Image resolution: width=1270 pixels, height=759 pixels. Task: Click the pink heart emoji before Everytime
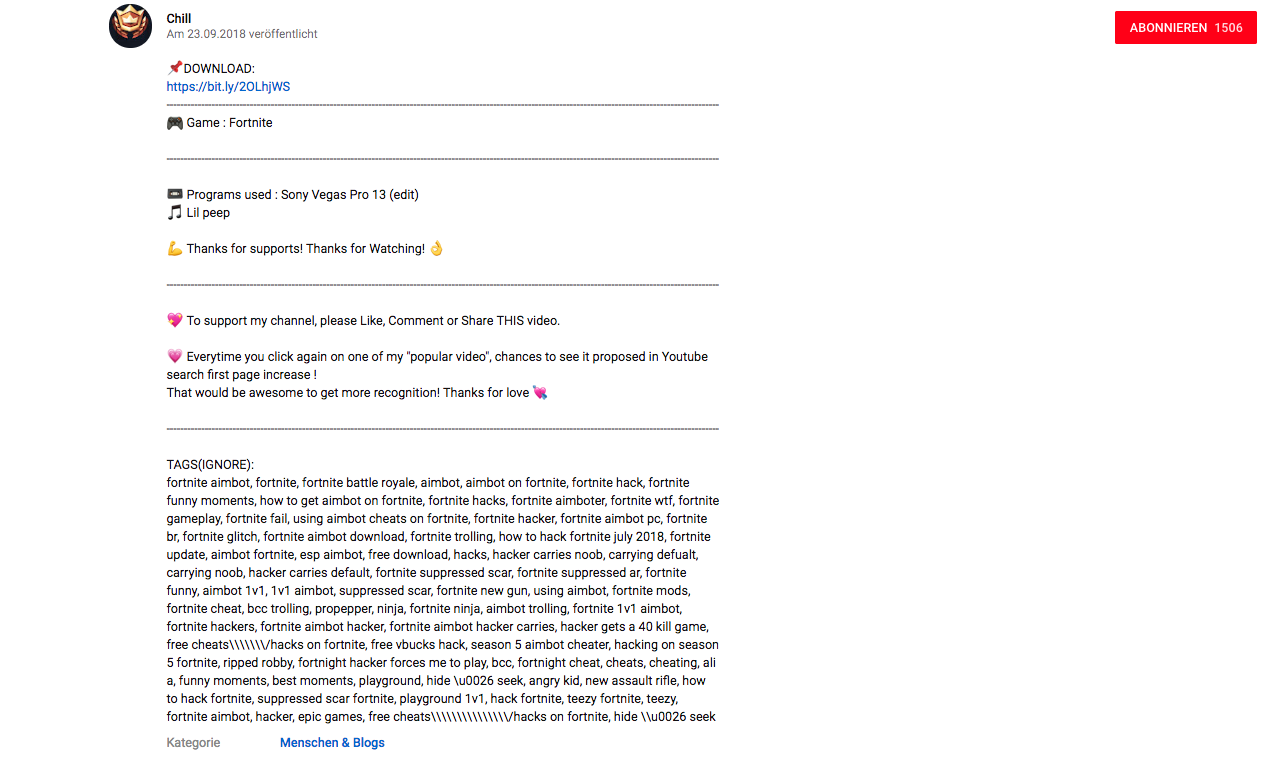(x=175, y=357)
